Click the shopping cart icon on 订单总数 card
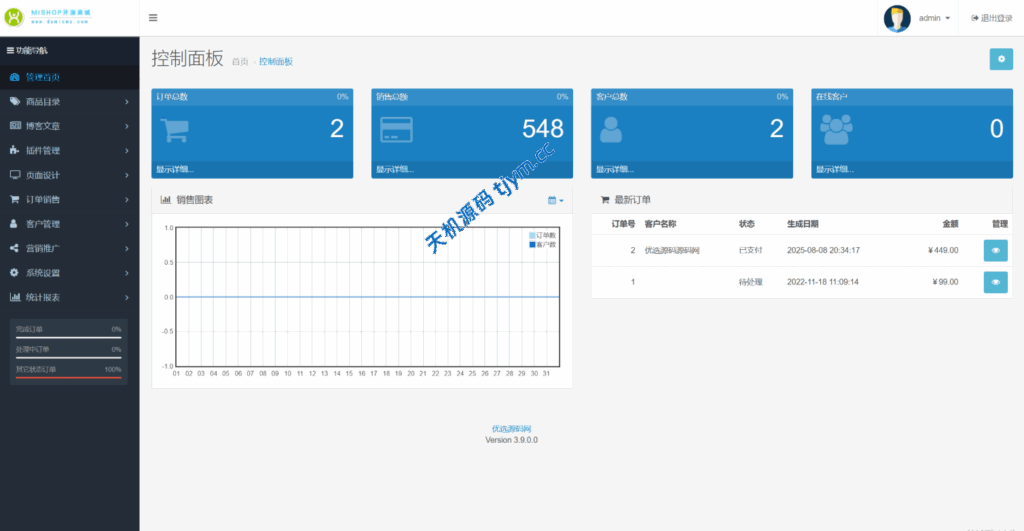 [x=174, y=130]
